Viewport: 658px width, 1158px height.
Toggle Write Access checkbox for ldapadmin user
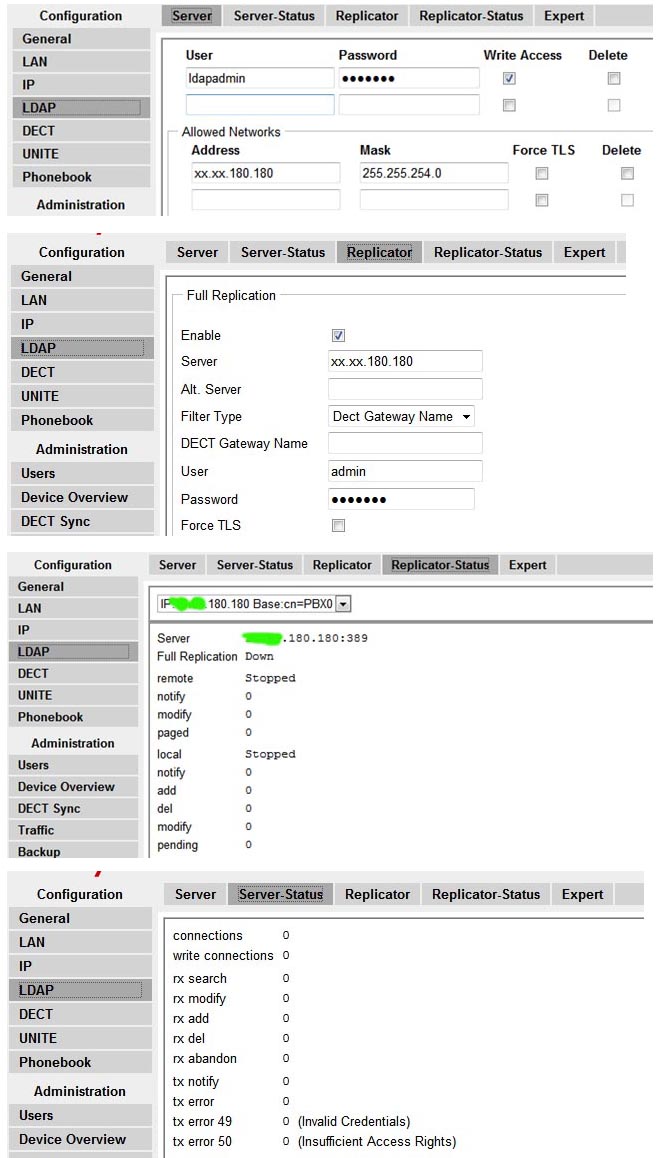coord(509,78)
